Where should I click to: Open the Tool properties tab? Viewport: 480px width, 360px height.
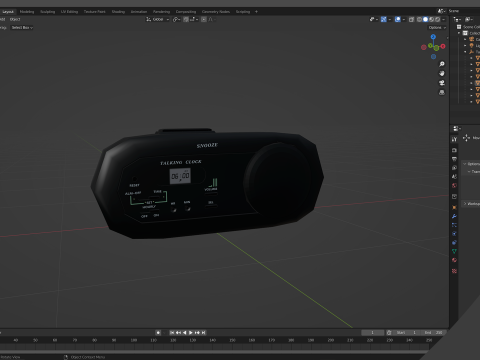point(454,139)
